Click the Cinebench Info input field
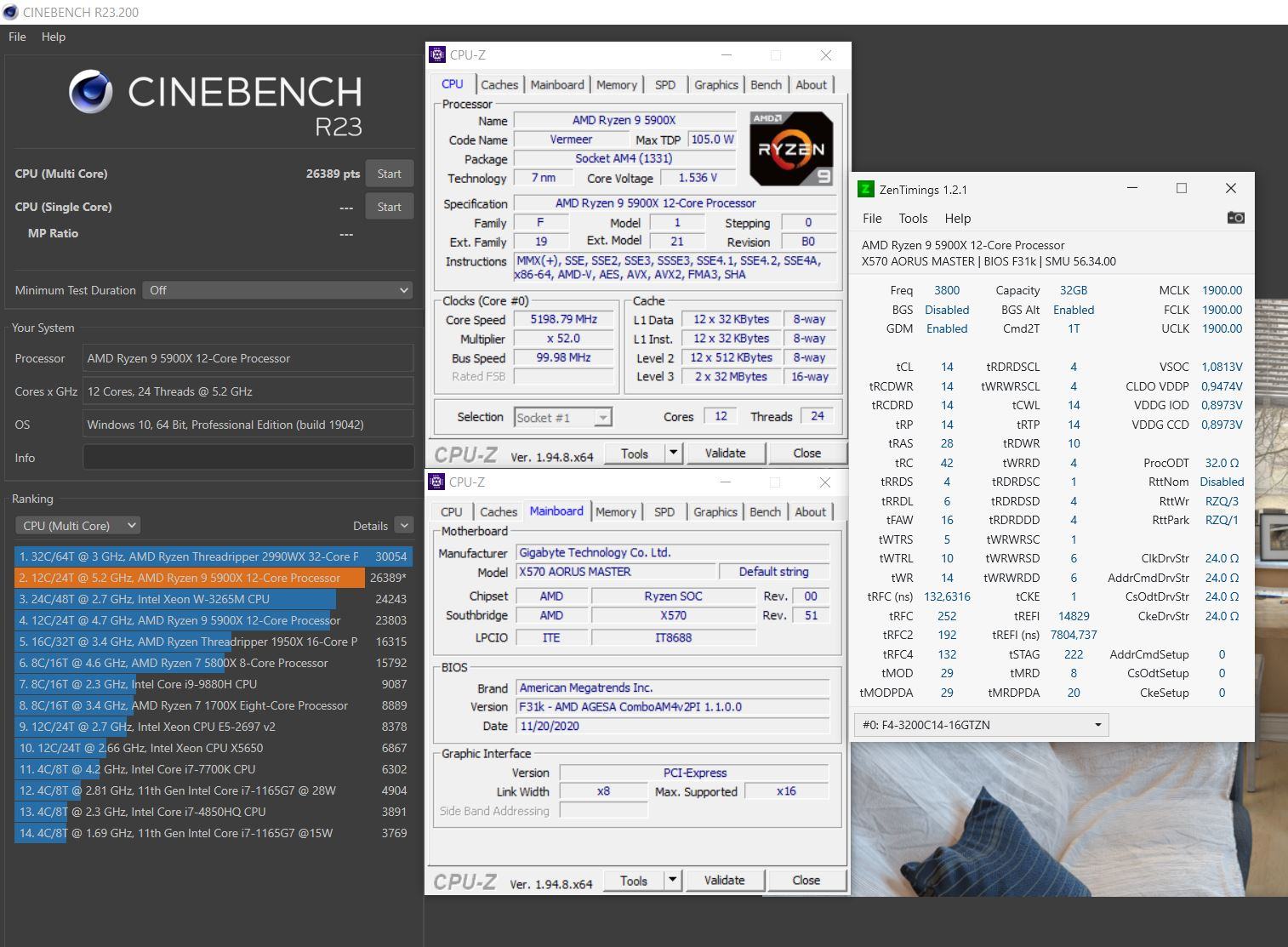Screen dimensions: 1288x947 [248, 458]
